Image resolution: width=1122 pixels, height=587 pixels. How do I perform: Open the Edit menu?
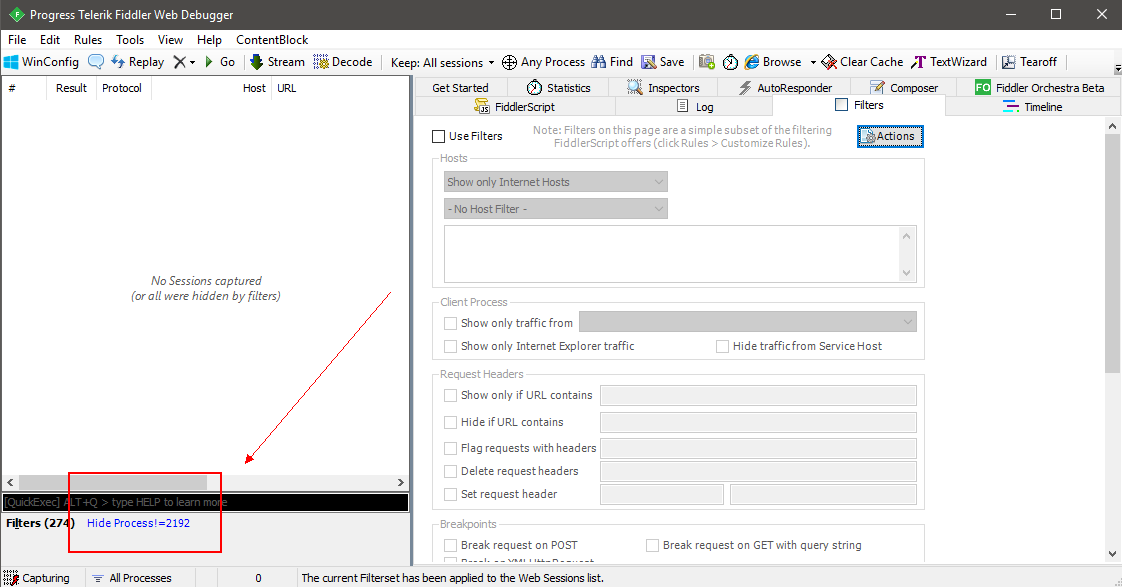[50, 39]
